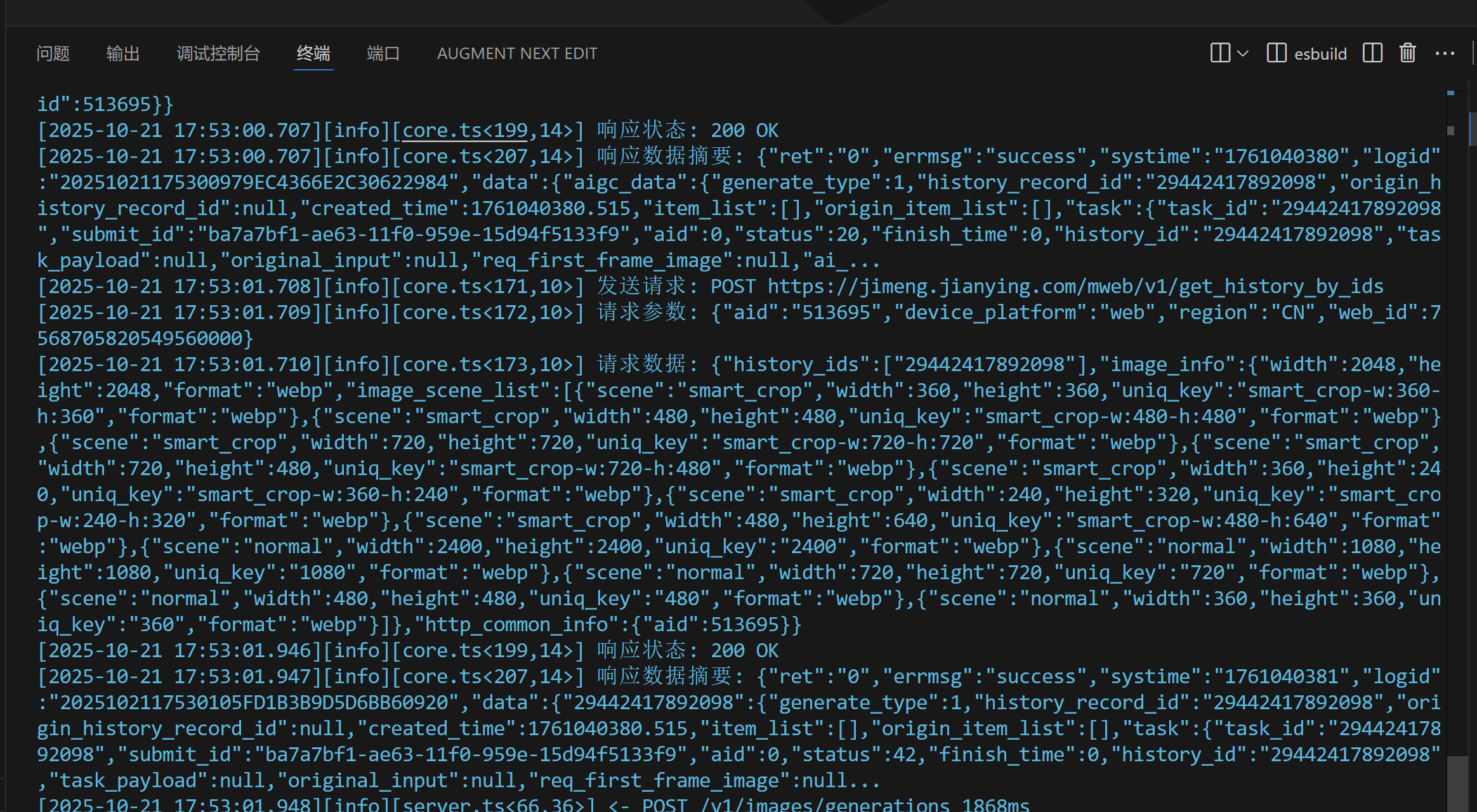Click the esbuild terminal icon

click(x=1276, y=53)
